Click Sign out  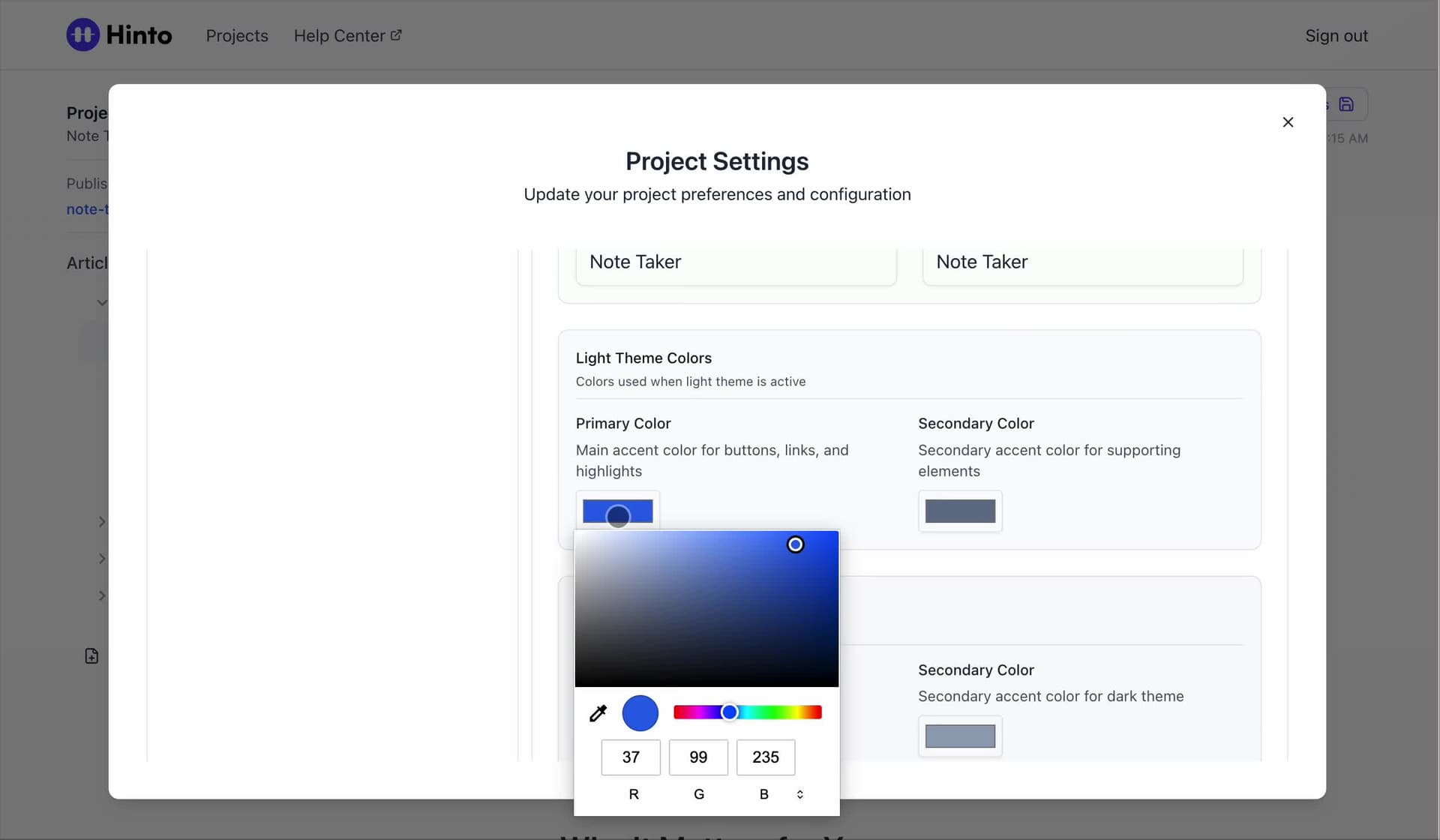click(1336, 36)
